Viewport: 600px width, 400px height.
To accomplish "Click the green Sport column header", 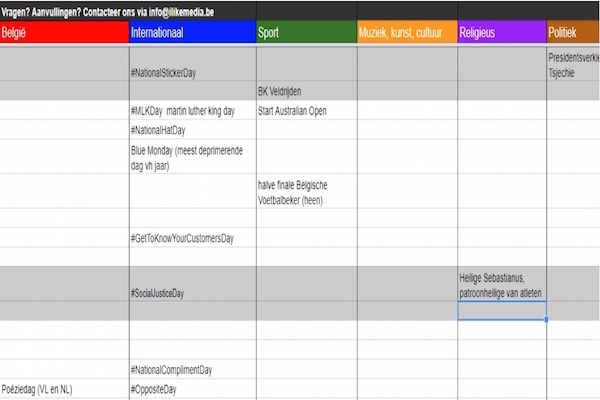I will coord(307,33).
